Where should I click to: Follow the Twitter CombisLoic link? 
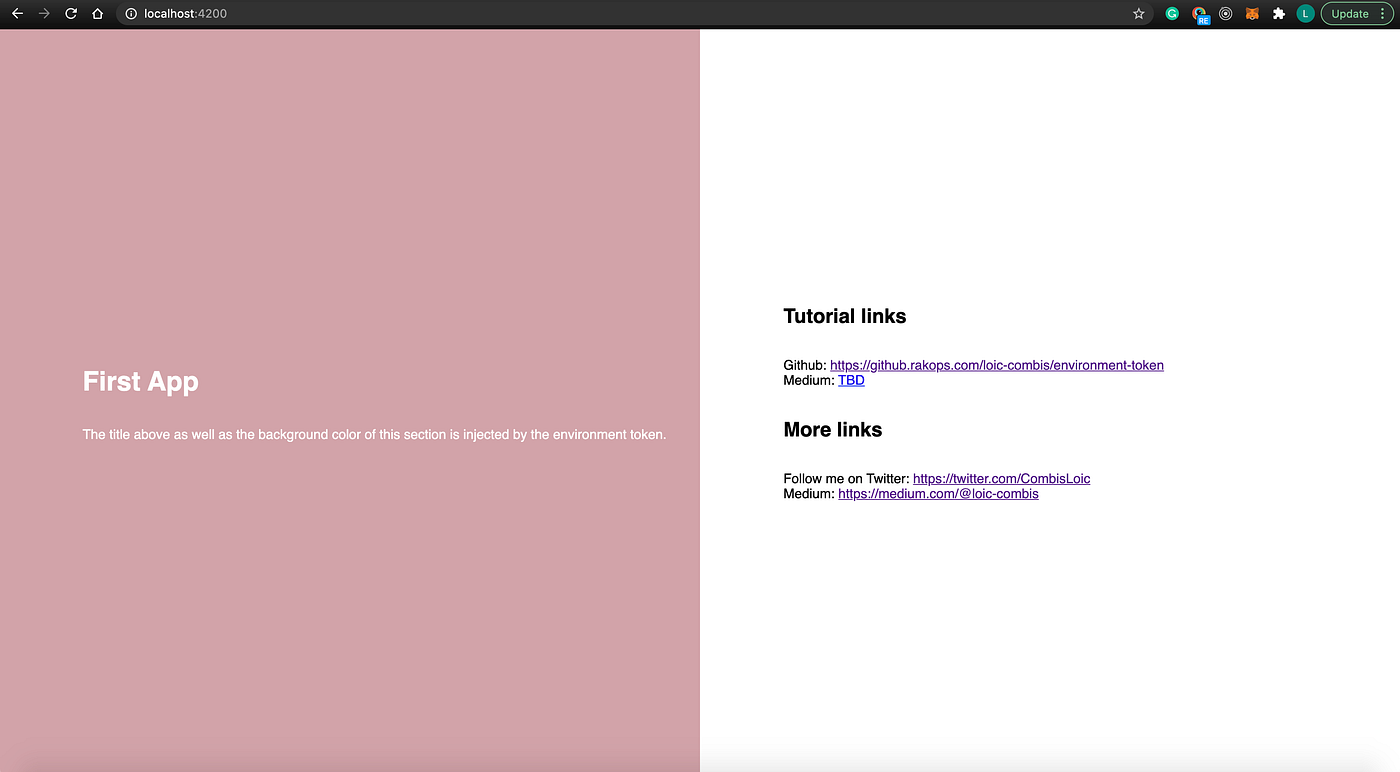point(1000,478)
